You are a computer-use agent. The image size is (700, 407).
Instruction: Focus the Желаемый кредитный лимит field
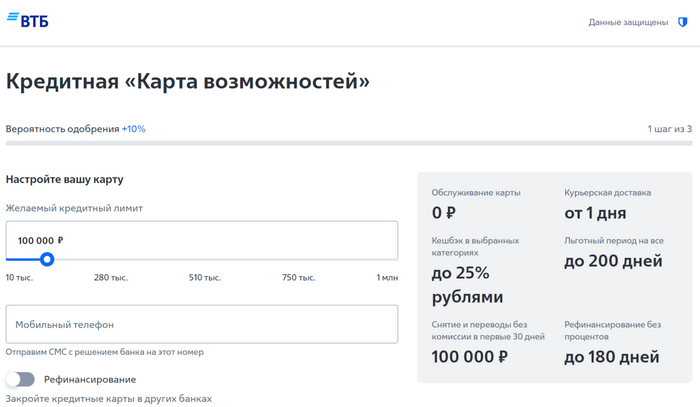pos(202,240)
